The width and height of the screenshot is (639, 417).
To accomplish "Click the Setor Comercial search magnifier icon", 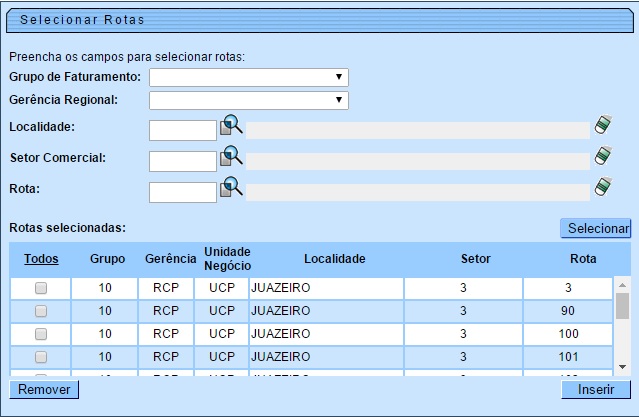I will [231, 157].
